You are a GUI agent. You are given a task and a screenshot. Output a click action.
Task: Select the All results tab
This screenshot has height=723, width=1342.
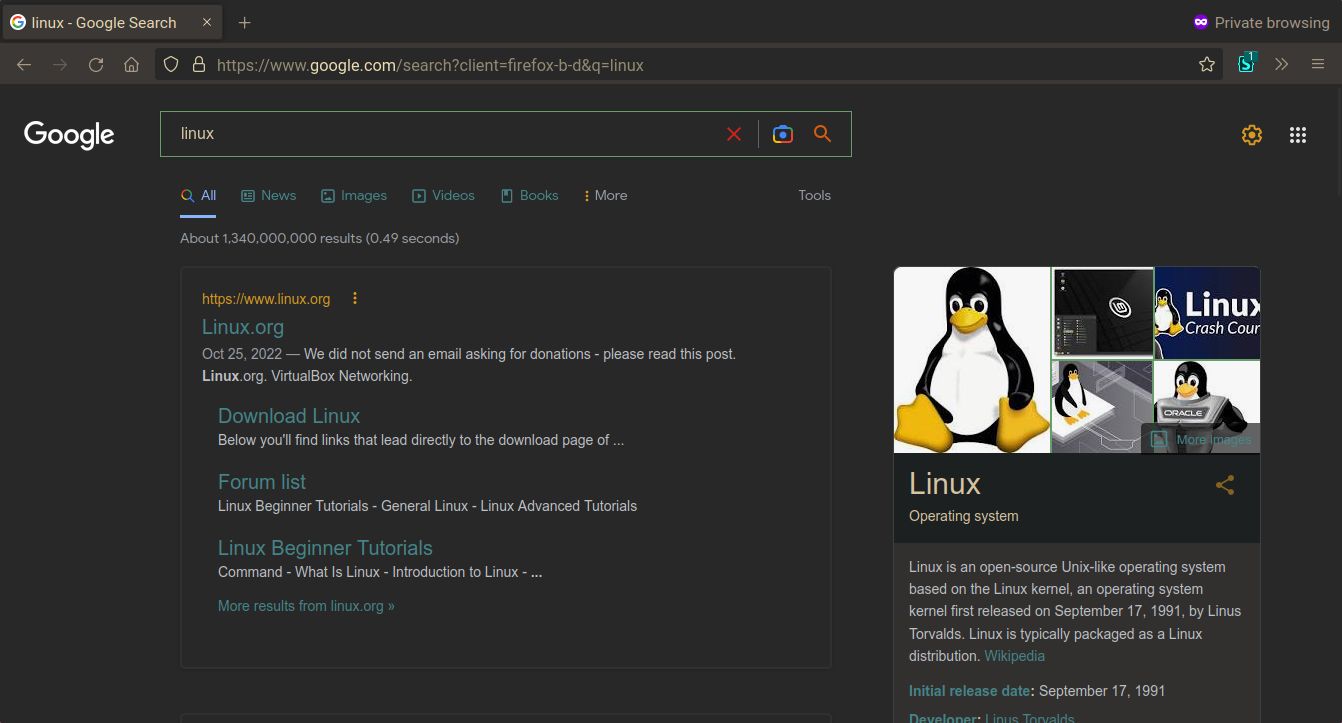point(198,196)
